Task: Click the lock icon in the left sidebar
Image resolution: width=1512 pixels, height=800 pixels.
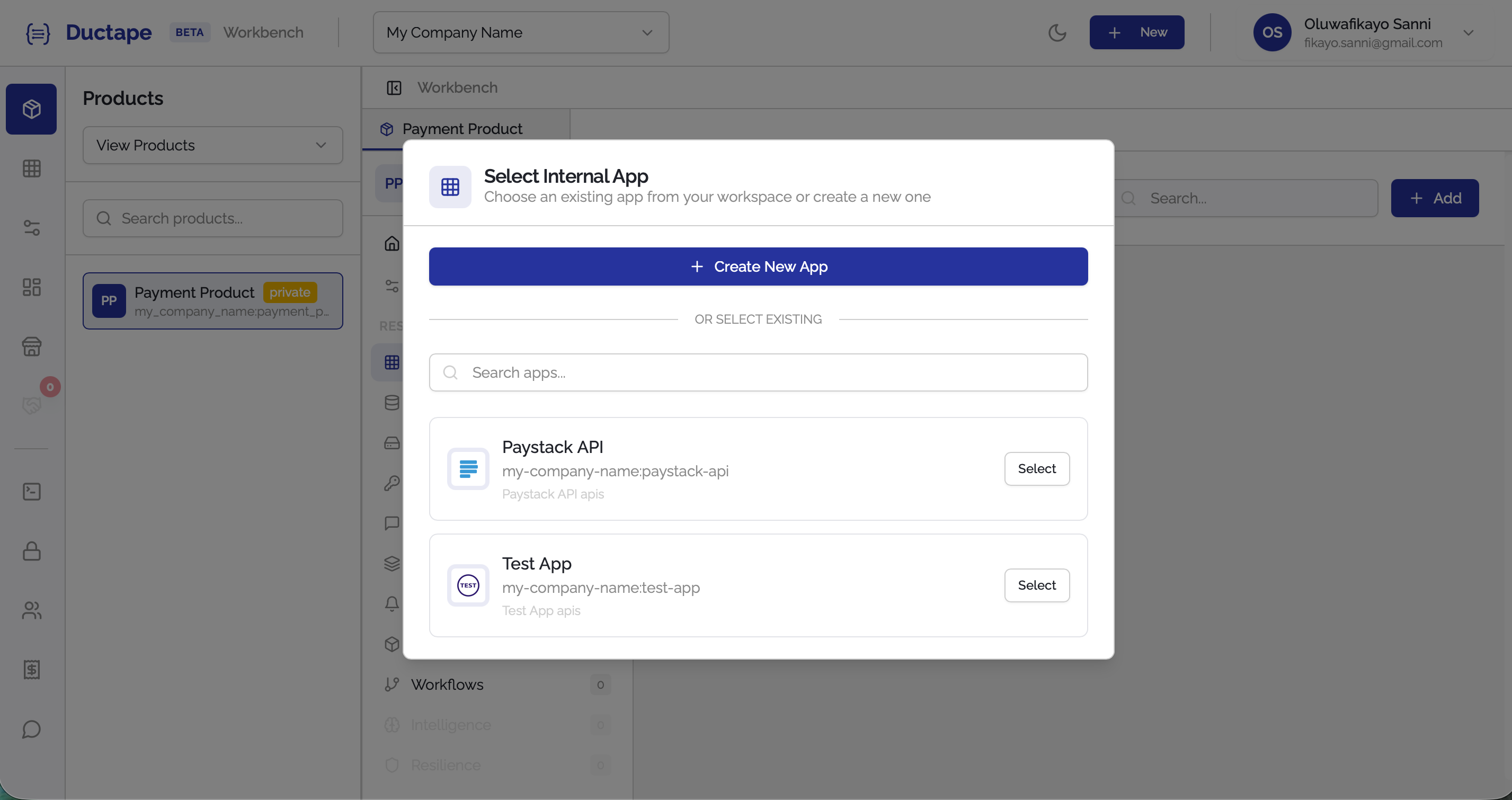Action: click(31, 552)
